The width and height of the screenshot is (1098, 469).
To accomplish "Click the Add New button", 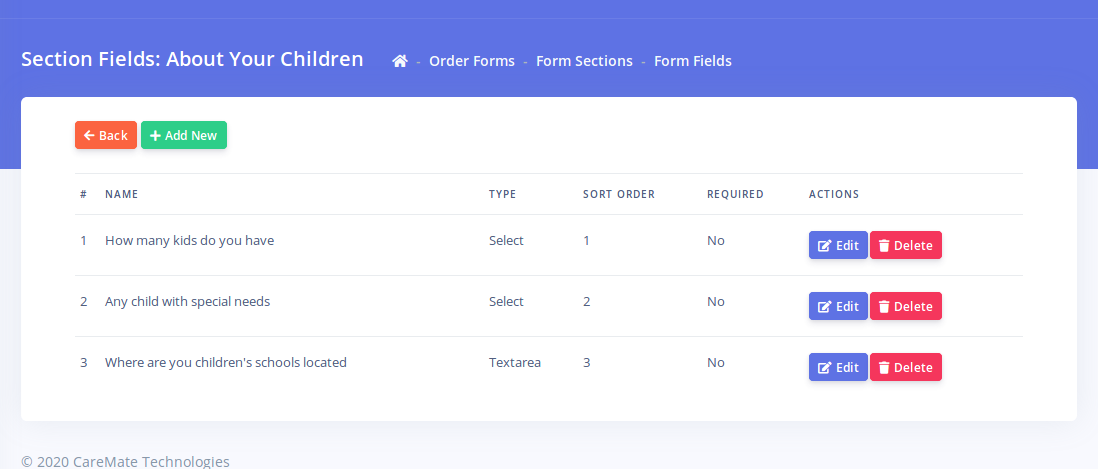I will [x=184, y=135].
